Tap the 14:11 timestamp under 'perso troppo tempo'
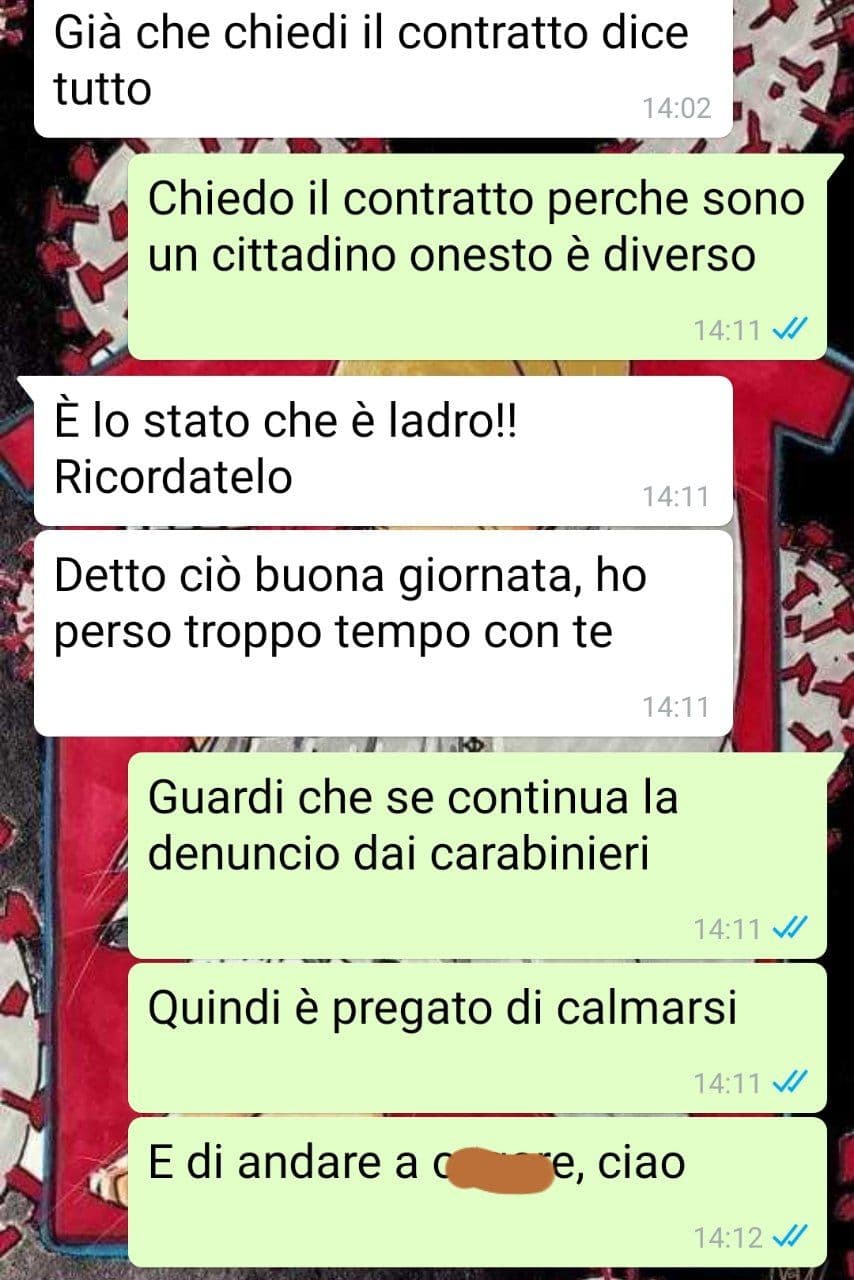Viewport: 854px width, 1280px height. click(x=675, y=707)
